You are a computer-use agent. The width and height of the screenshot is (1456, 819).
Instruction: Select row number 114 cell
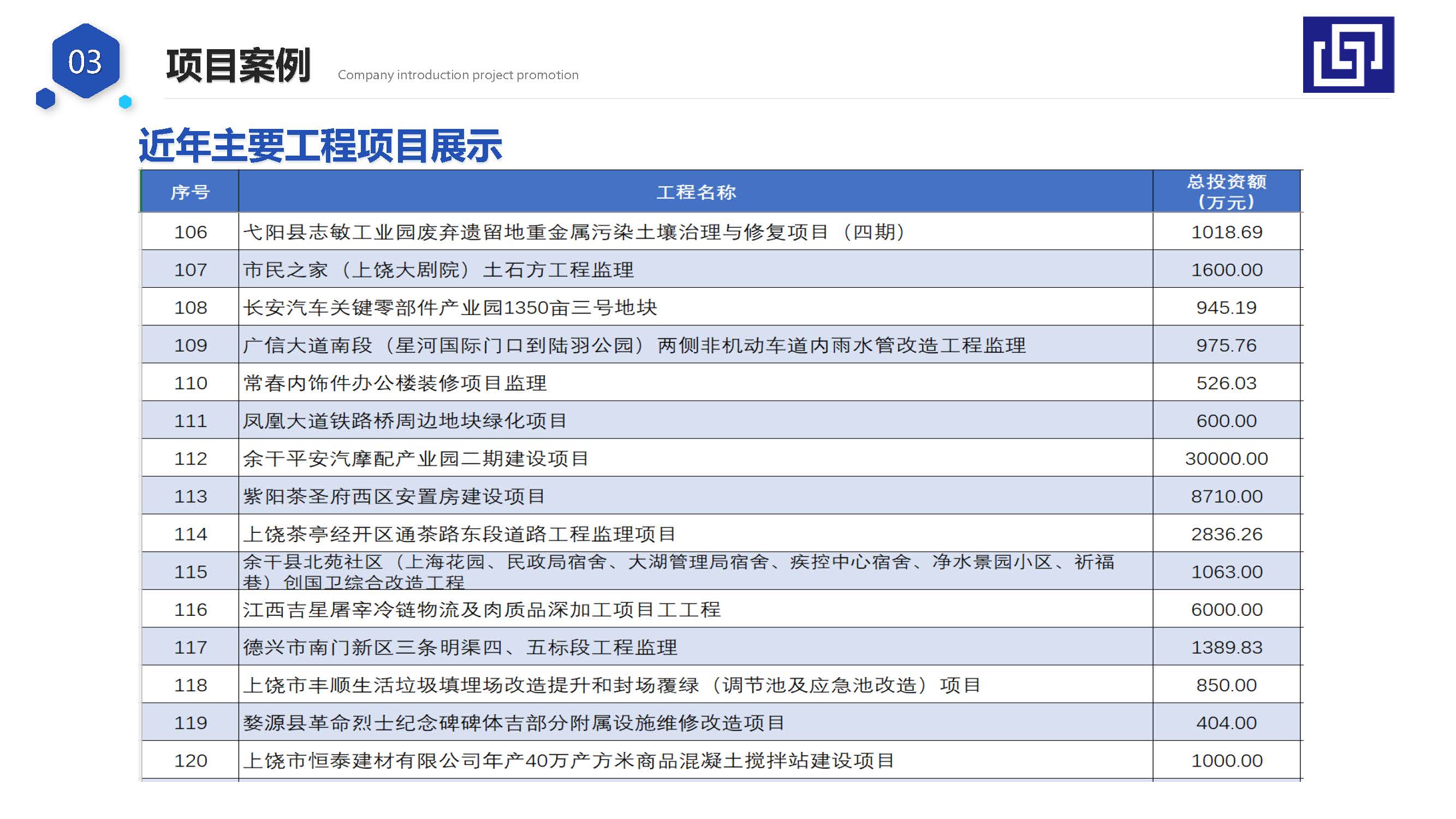pyautogui.click(x=190, y=533)
